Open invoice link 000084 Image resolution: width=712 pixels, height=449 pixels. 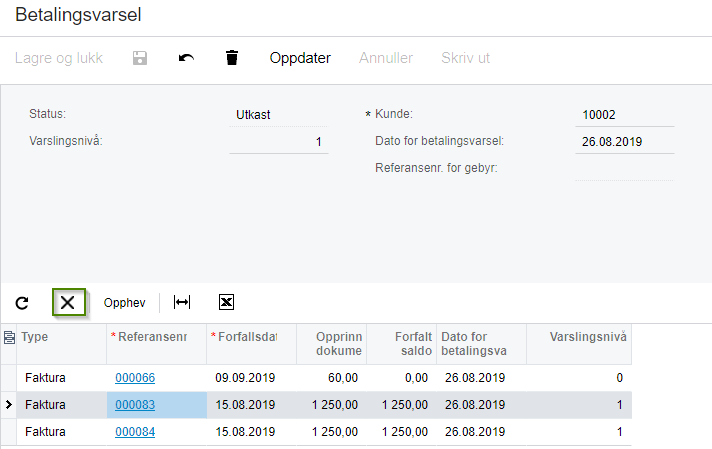click(135, 432)
